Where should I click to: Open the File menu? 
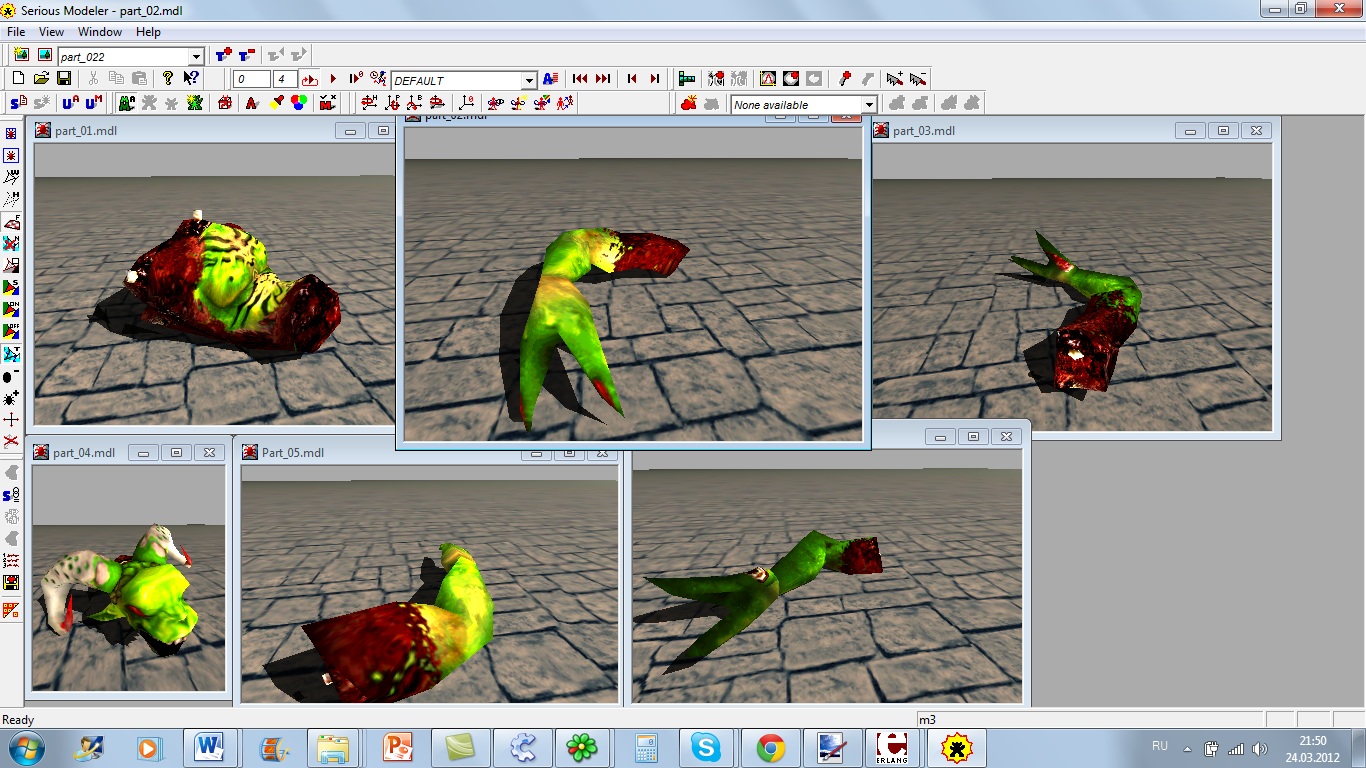click(x=16, y=32)
